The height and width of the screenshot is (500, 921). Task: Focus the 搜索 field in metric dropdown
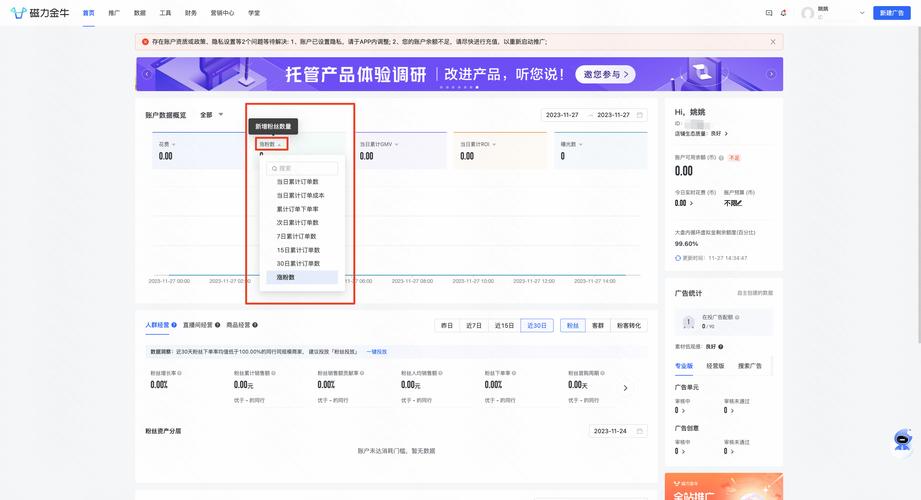tap(302, 169)
